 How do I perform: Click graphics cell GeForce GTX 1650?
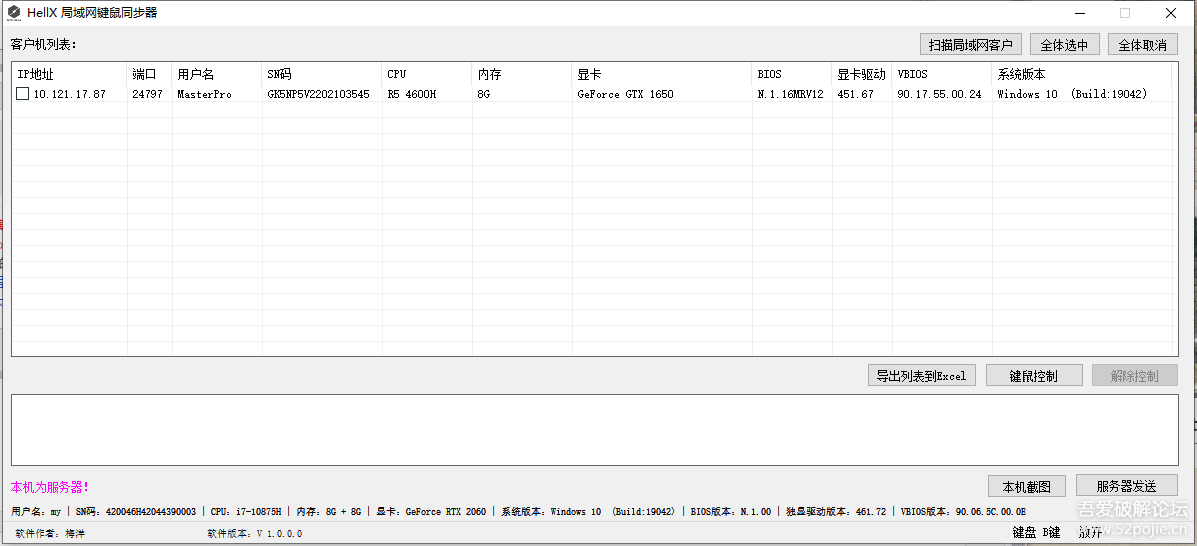pos(625,94)
